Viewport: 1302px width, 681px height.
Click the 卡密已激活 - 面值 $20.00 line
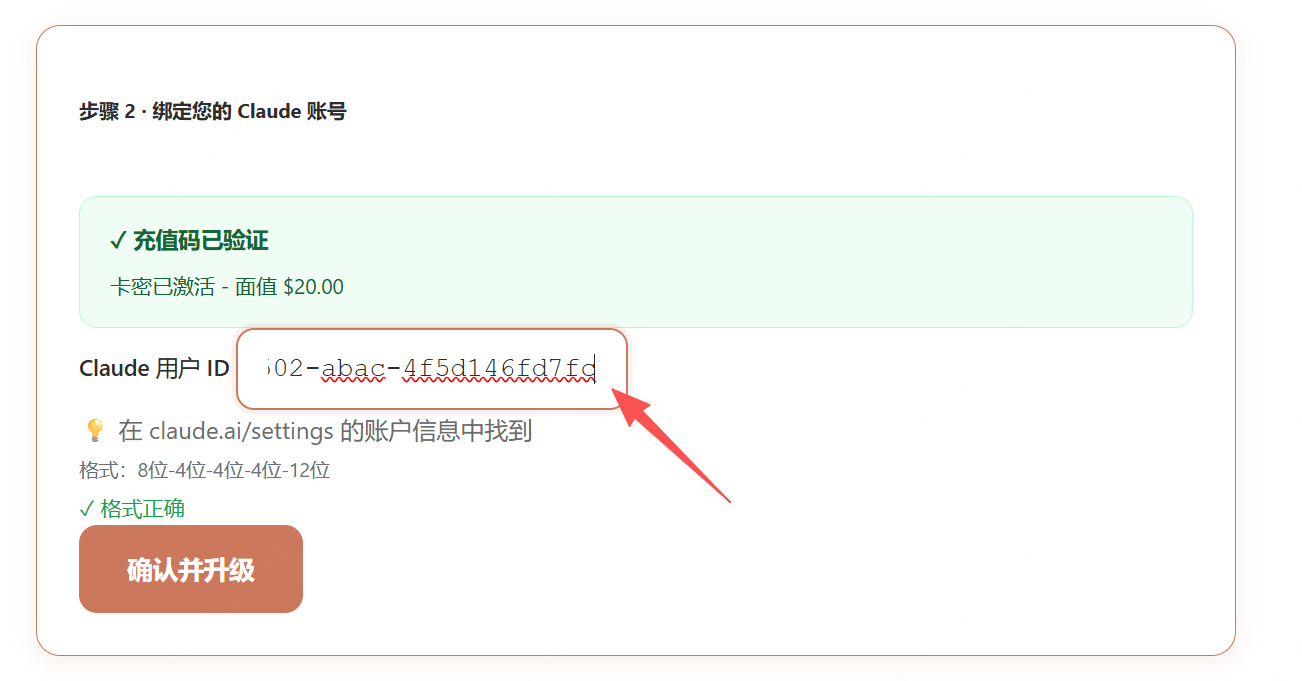pyautogui.click(x=227, y=287)
